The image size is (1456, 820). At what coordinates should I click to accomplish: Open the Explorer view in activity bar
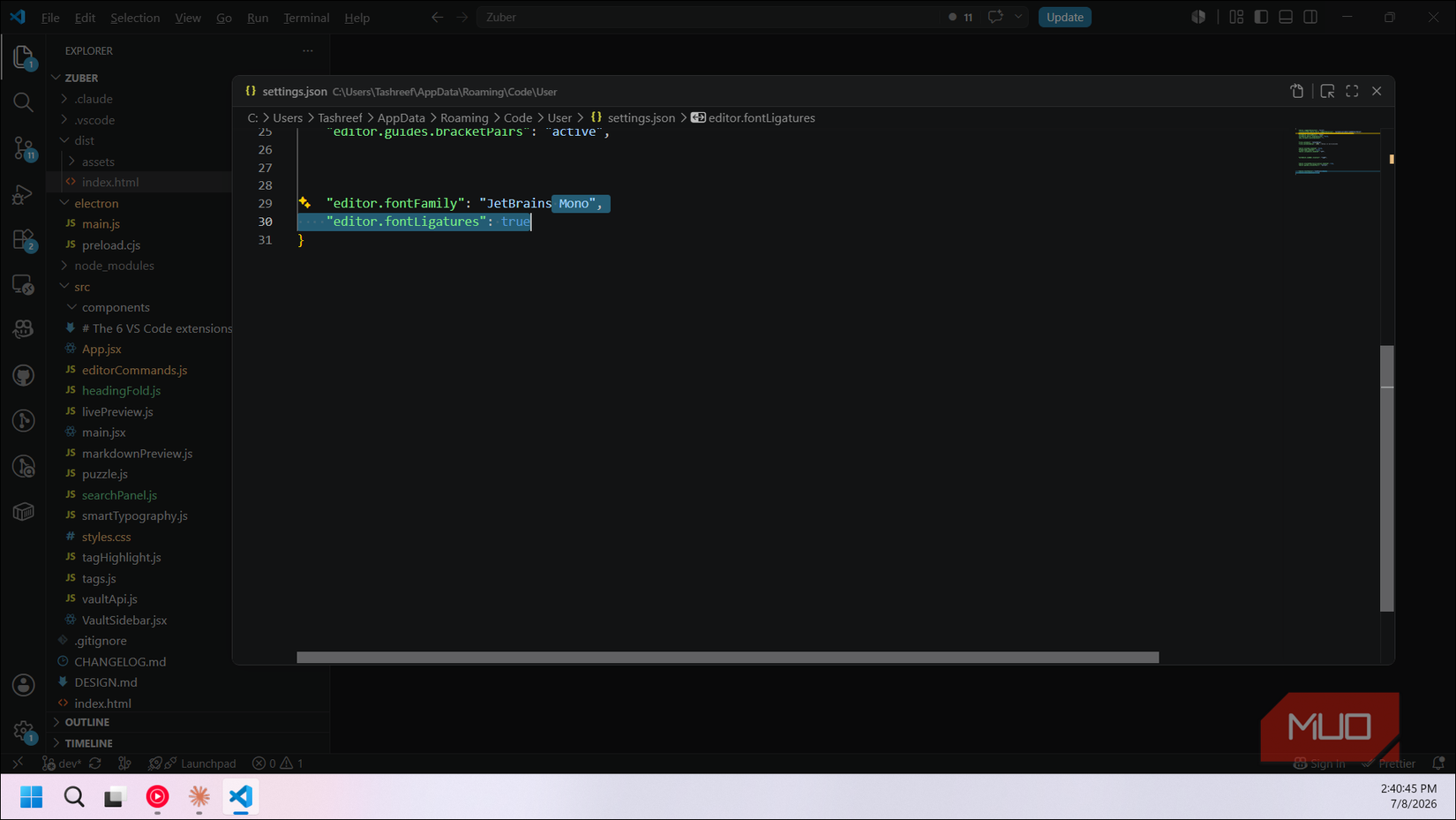click(x=24, y=57)
